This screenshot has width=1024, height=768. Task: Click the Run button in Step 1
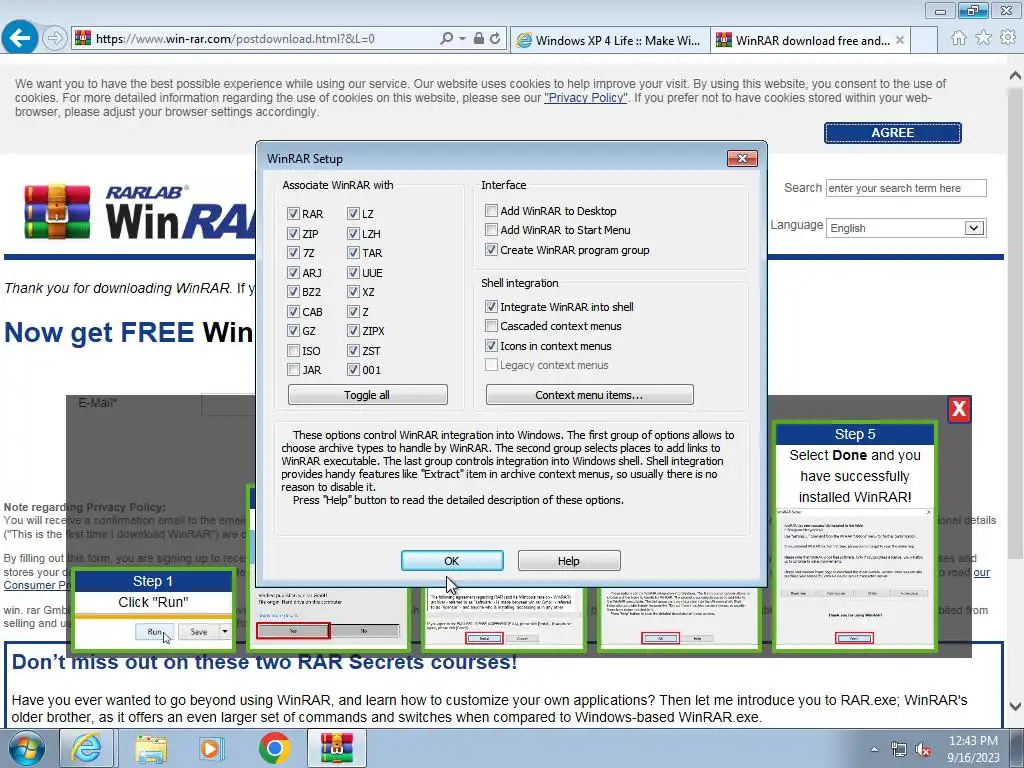(x=155, y=632)
